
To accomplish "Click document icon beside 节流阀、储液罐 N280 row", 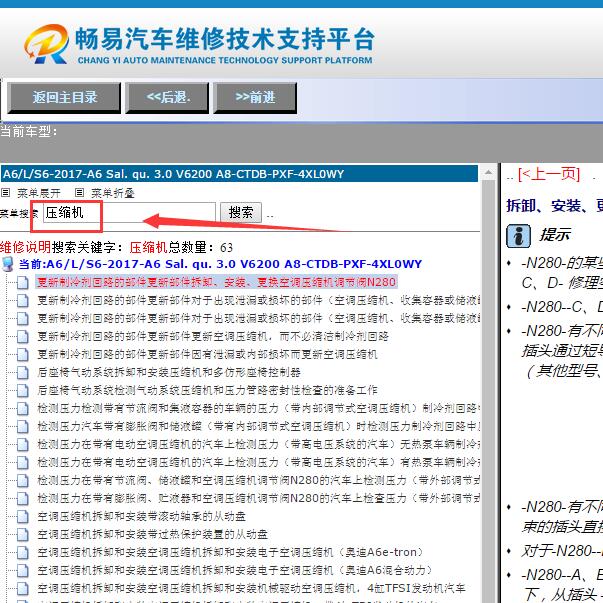I will pyautogui.click(x=23, y=480).
